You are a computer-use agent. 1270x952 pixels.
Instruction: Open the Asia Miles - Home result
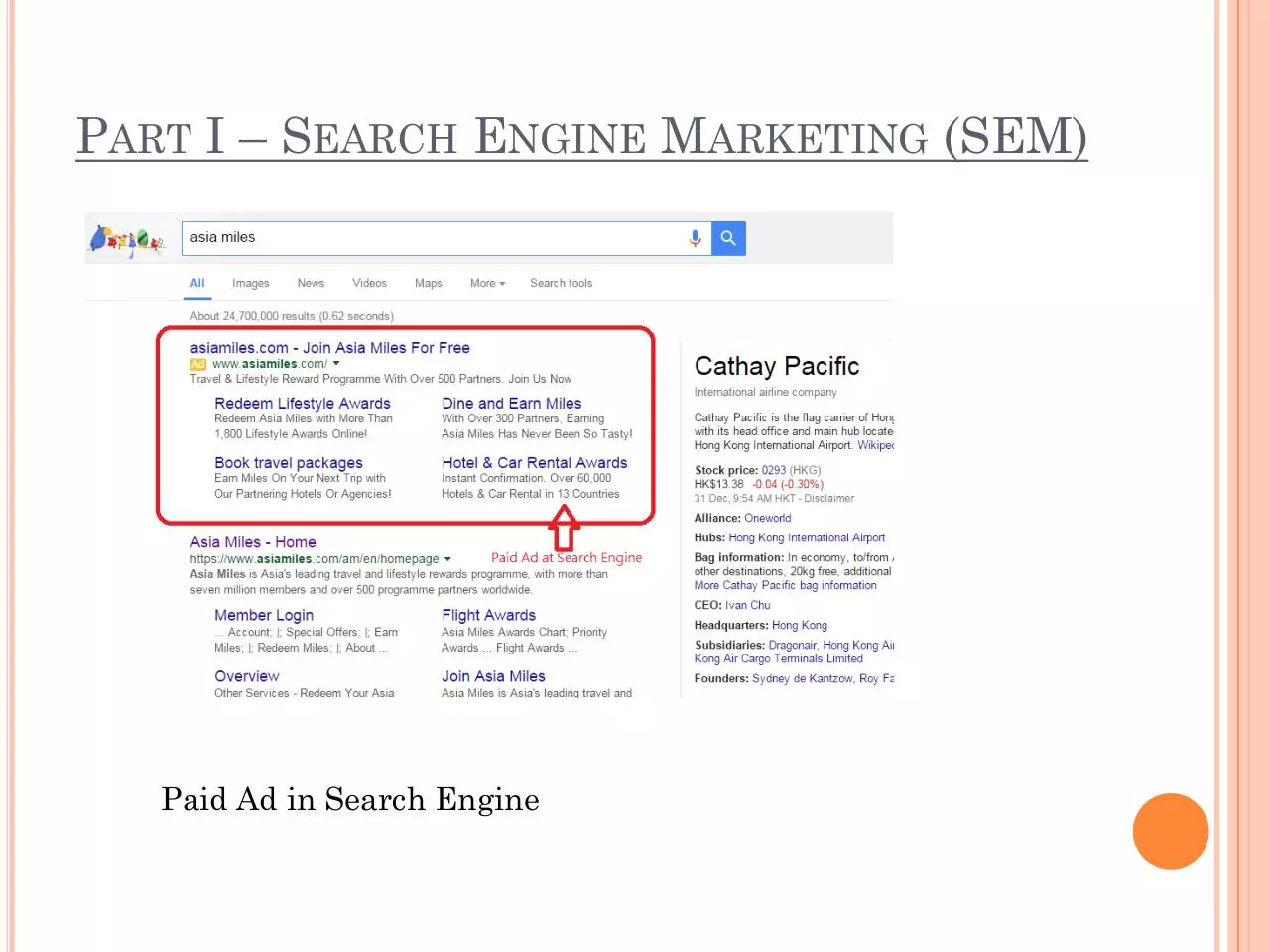click(x=253, y=542)
